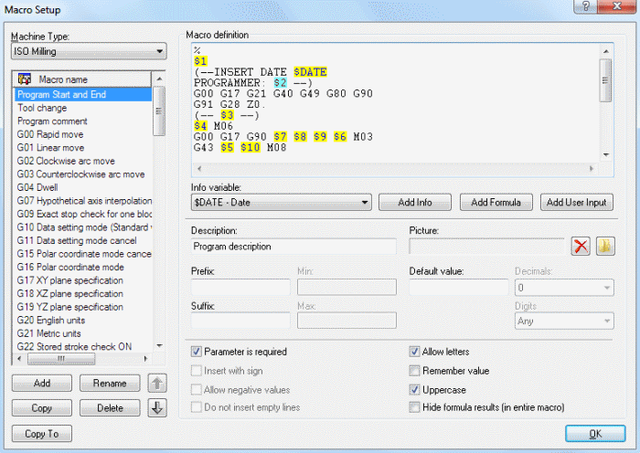Viewport: 640px width, 453px height.
Task: Toggle Allow negative values checkbox
Action: [x=196, y=390]
